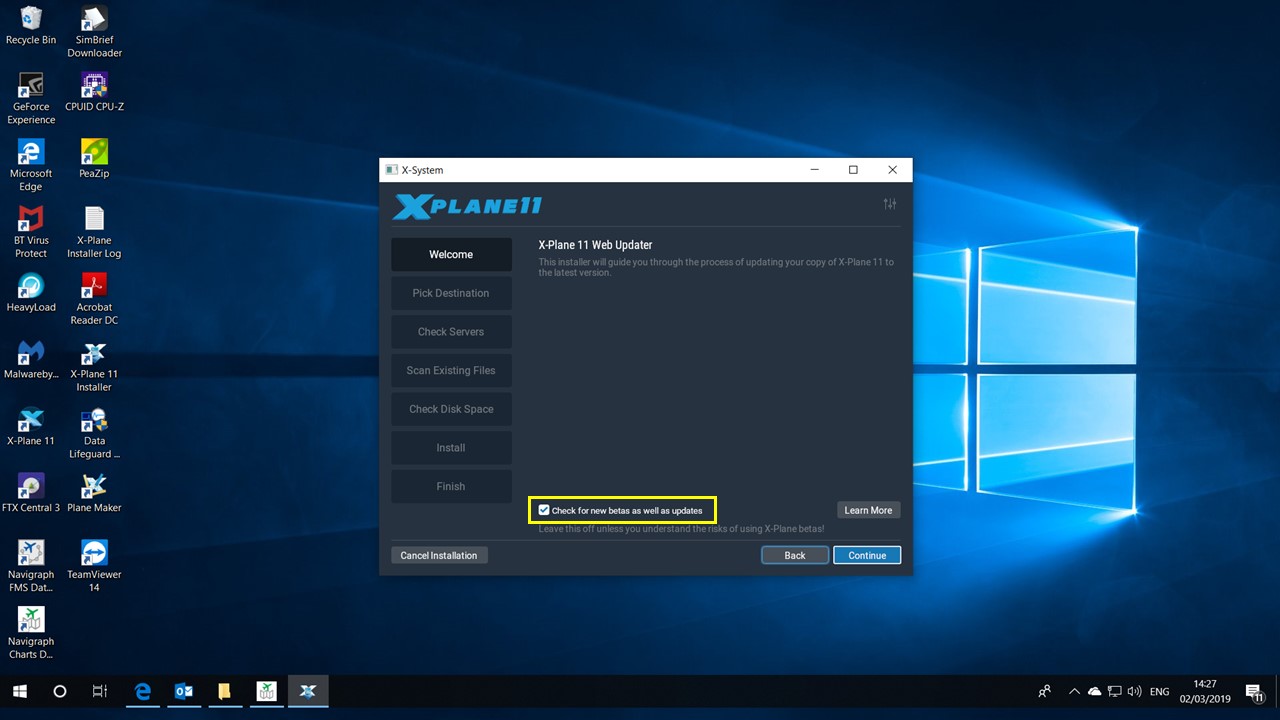Launch Malwarebytes desktop shortcut

[x=31, y=360]
